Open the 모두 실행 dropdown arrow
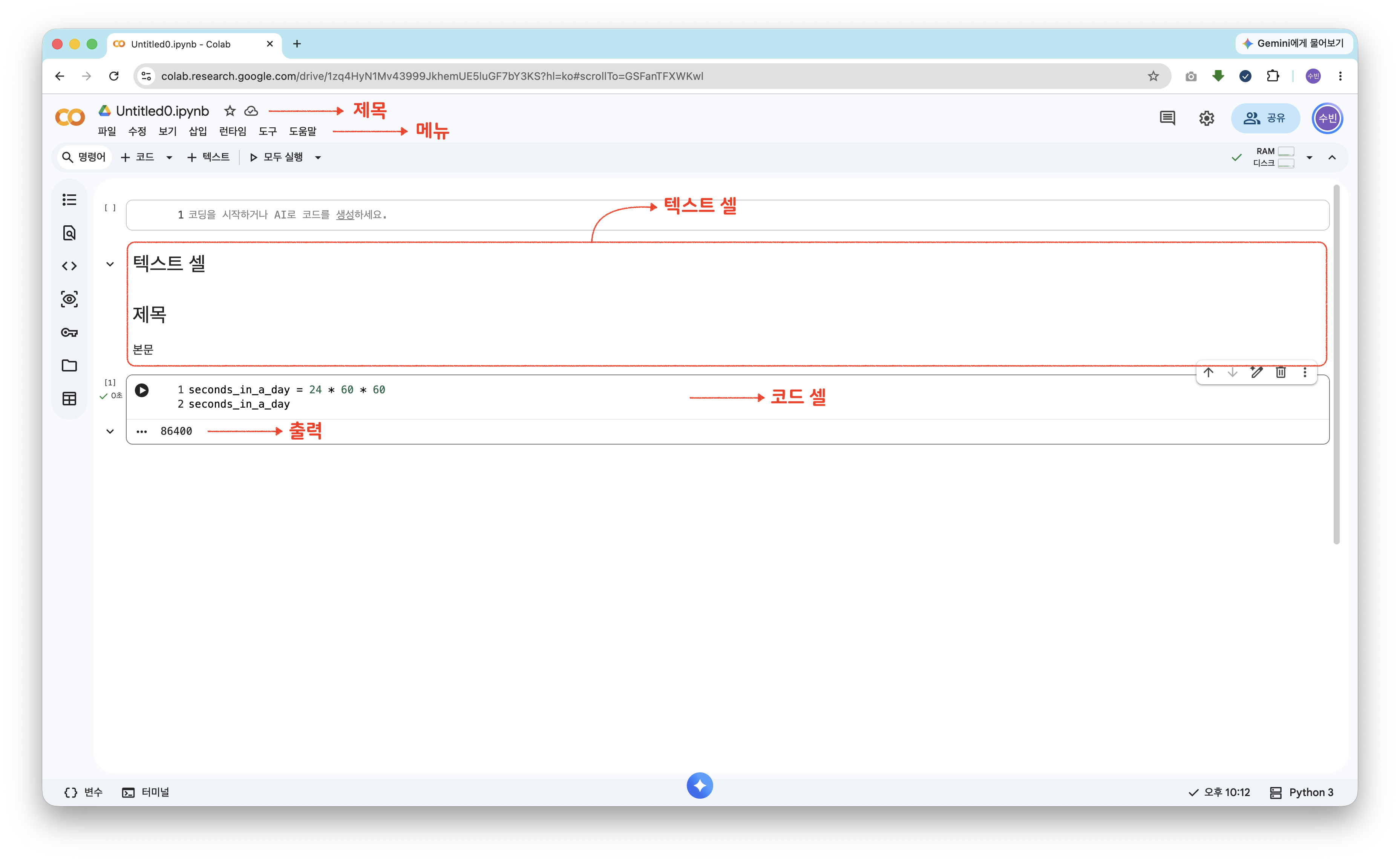The image size is (1400, 862). click(x=318, y=157)
